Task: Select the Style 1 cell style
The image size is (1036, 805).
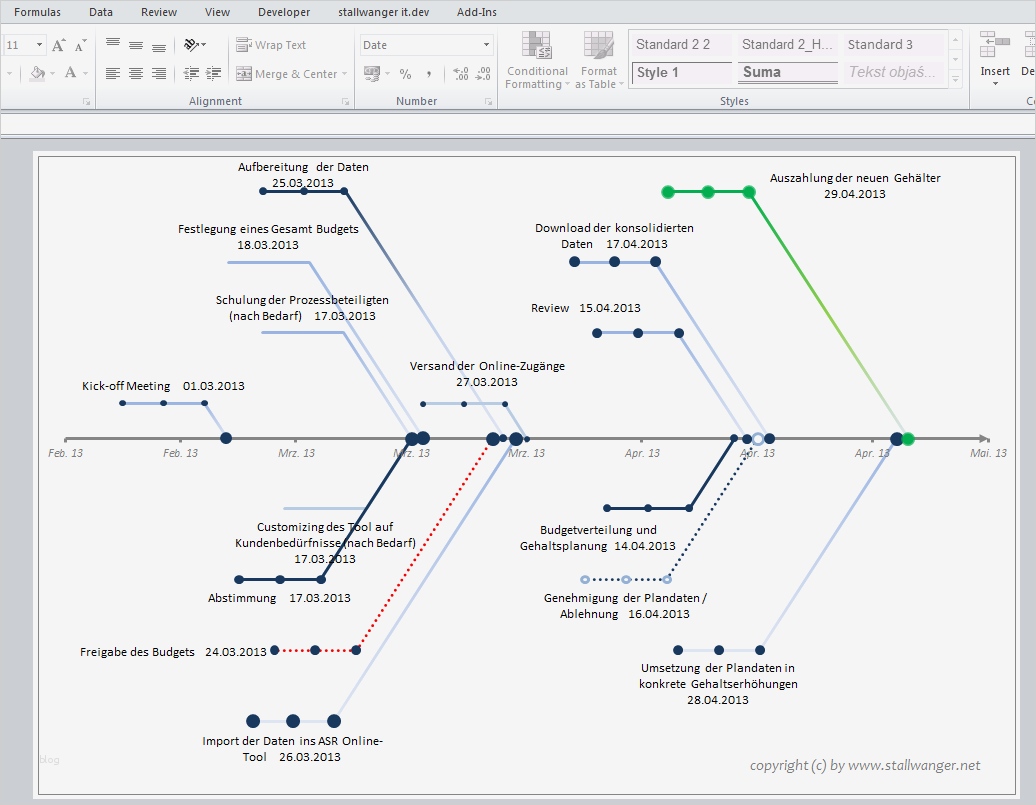Action: click(682, 72)
